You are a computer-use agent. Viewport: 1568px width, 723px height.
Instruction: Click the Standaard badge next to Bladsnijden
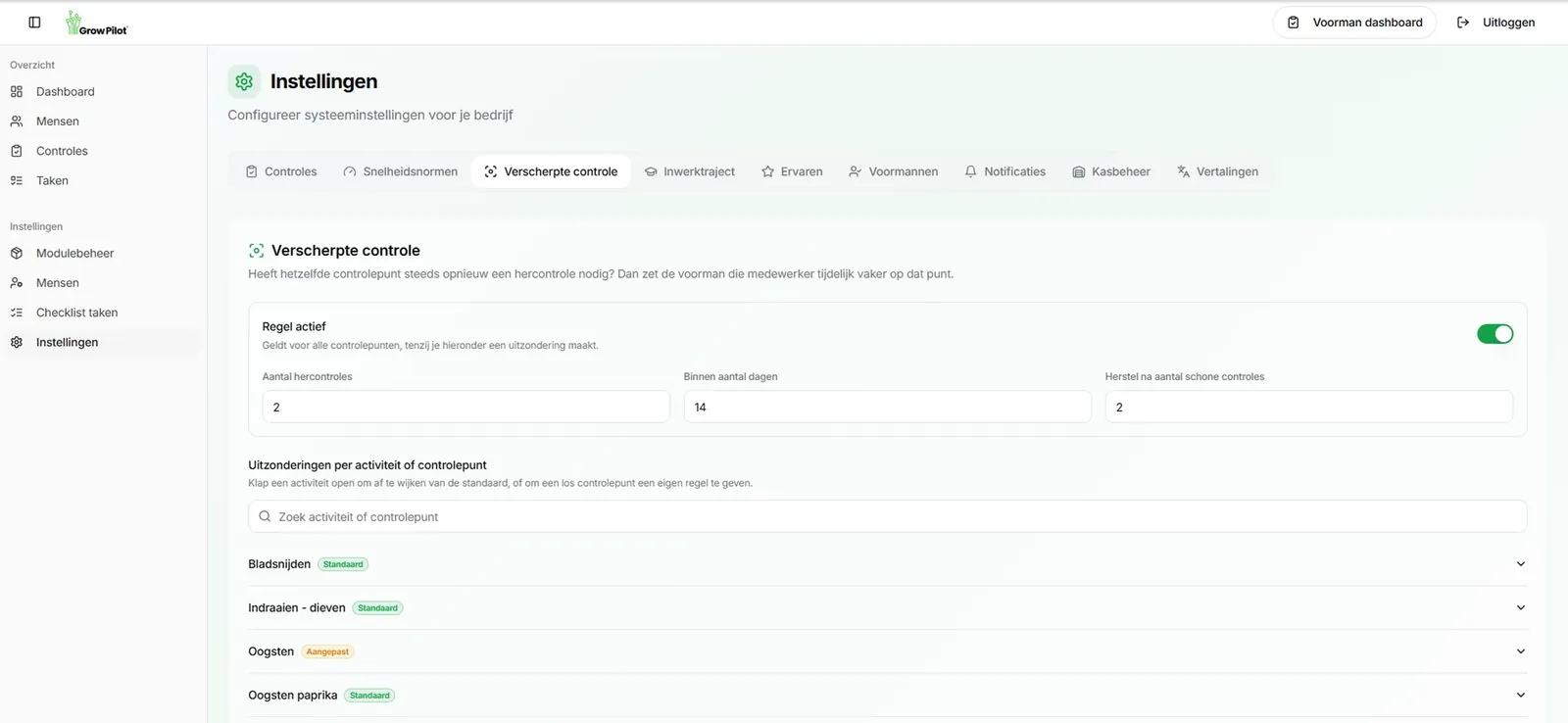pos(343,564)
